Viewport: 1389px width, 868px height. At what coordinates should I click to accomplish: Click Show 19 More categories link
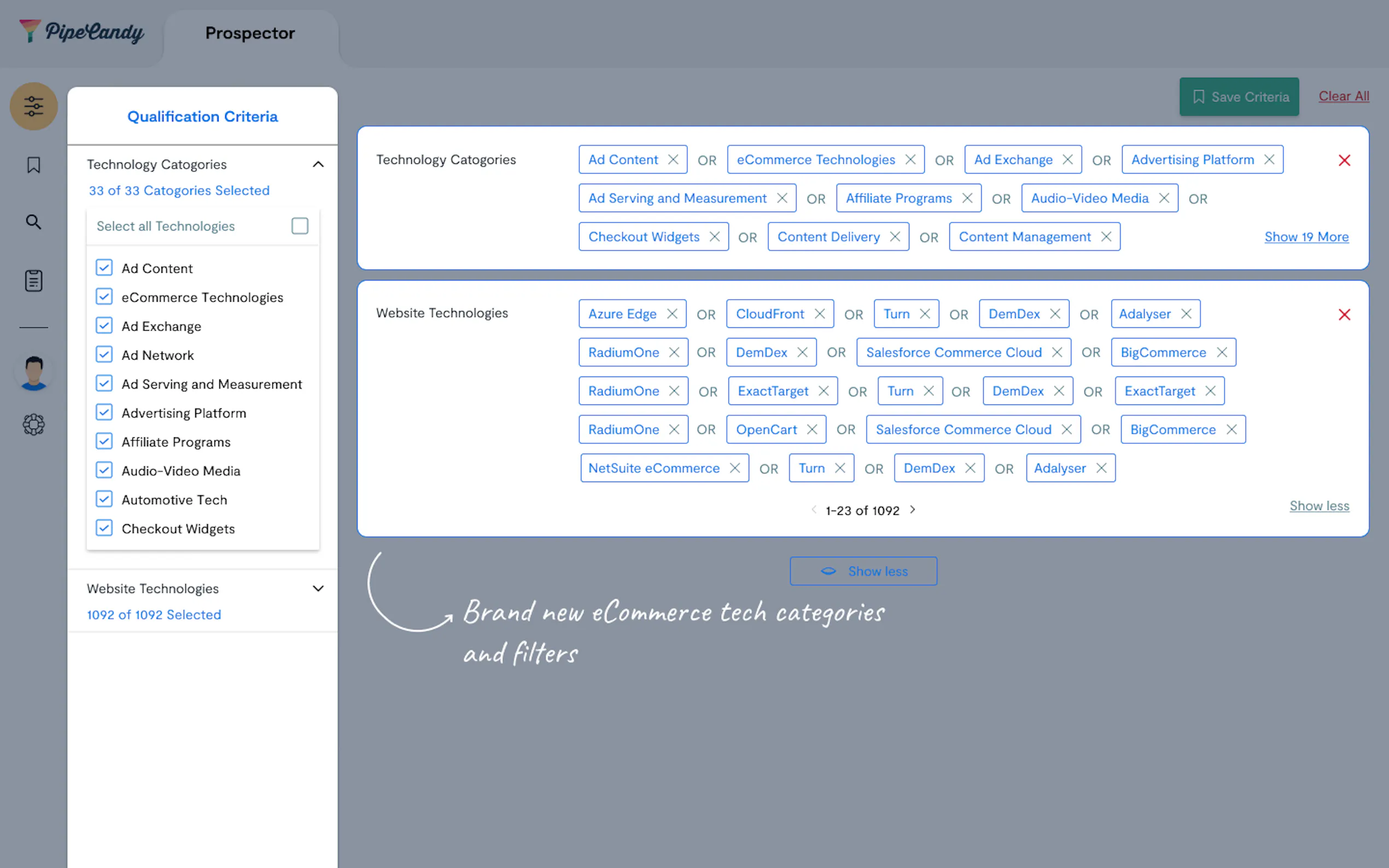pos(1306,237)
